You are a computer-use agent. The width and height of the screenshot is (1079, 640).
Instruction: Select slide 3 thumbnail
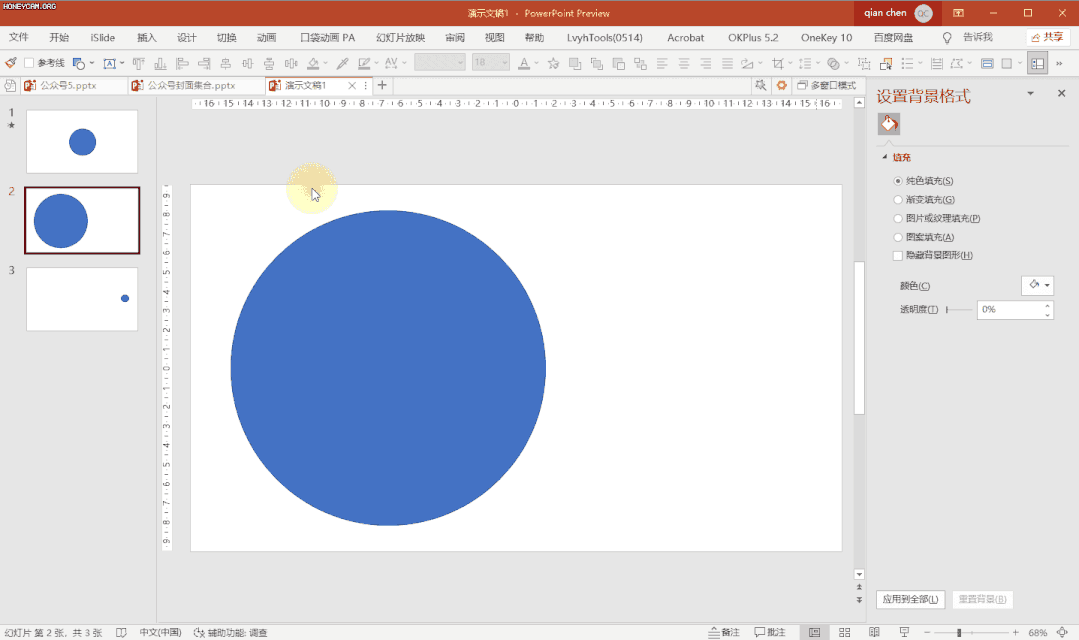coord(82,299)
